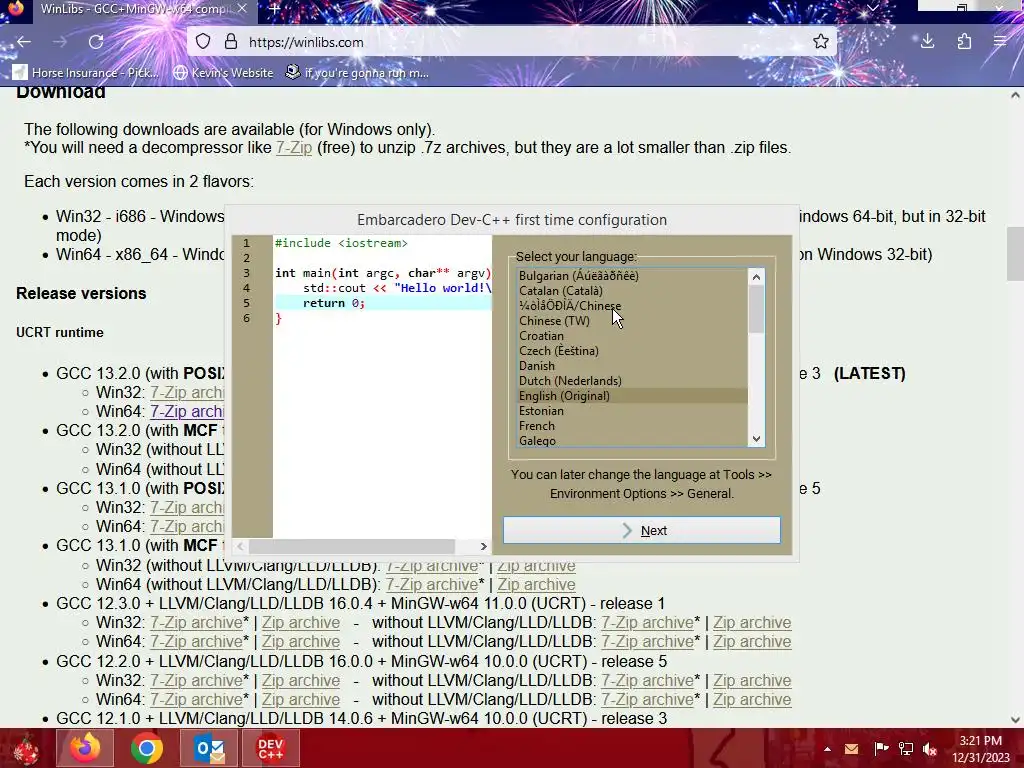
Task: Open the Action Center flag tray icon
Action: pos(880,749)
